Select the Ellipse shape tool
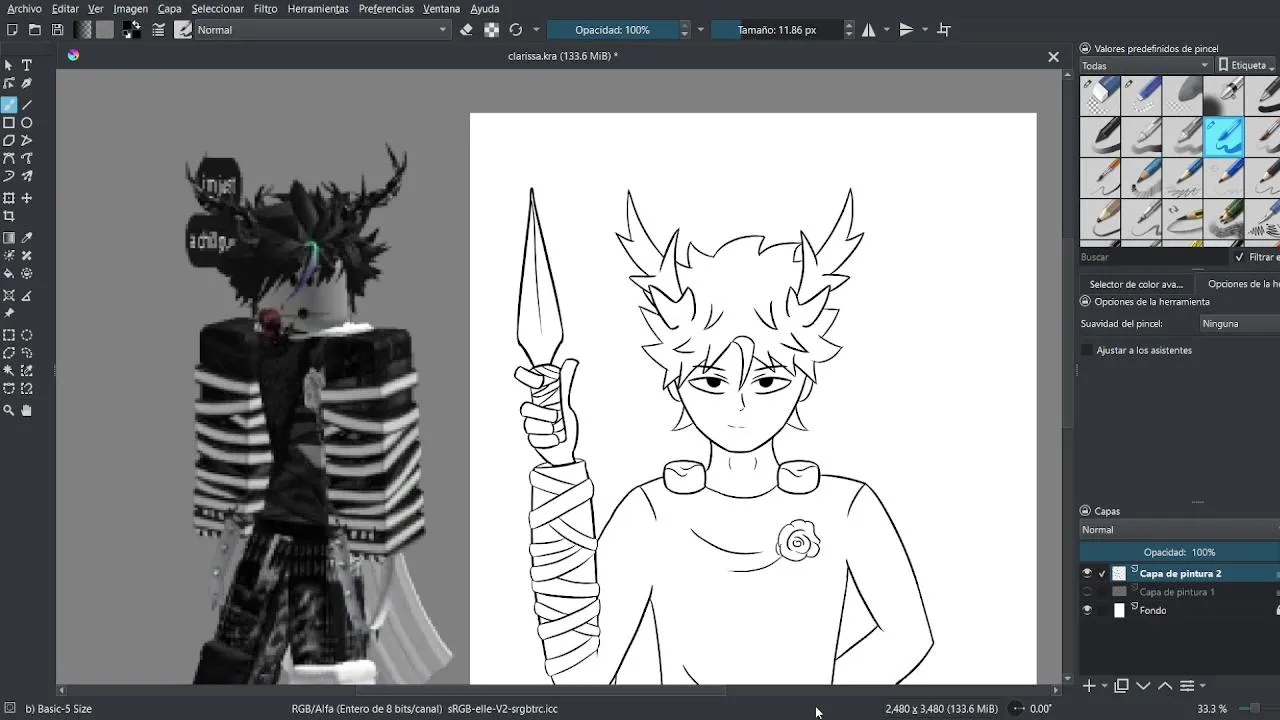This screenshot has width=1280, height=720. 27,123
